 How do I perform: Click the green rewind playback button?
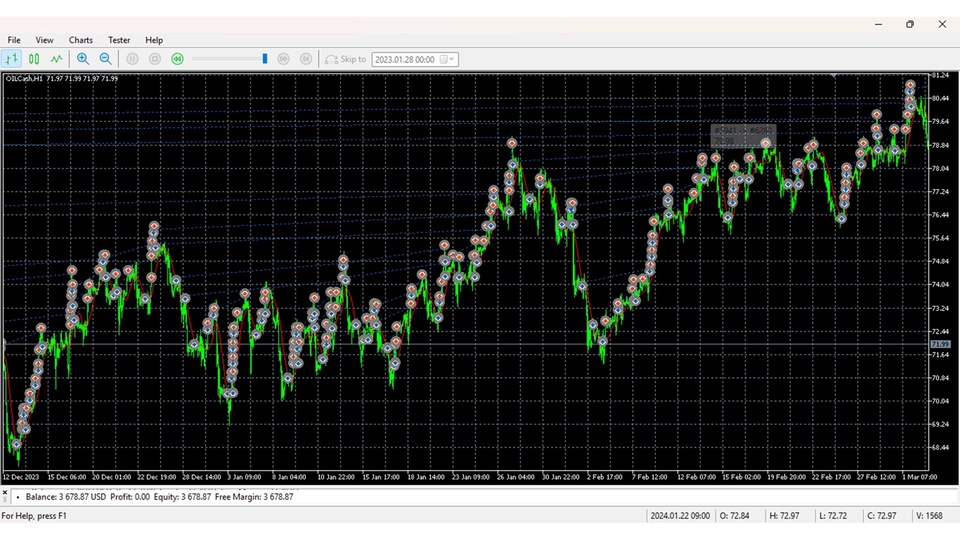coord(177,59)
